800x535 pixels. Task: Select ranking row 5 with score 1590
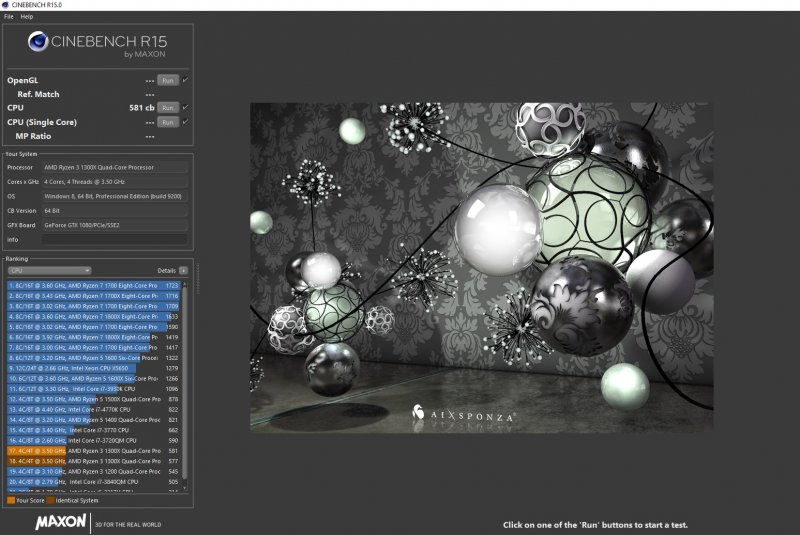click(93, 327)
